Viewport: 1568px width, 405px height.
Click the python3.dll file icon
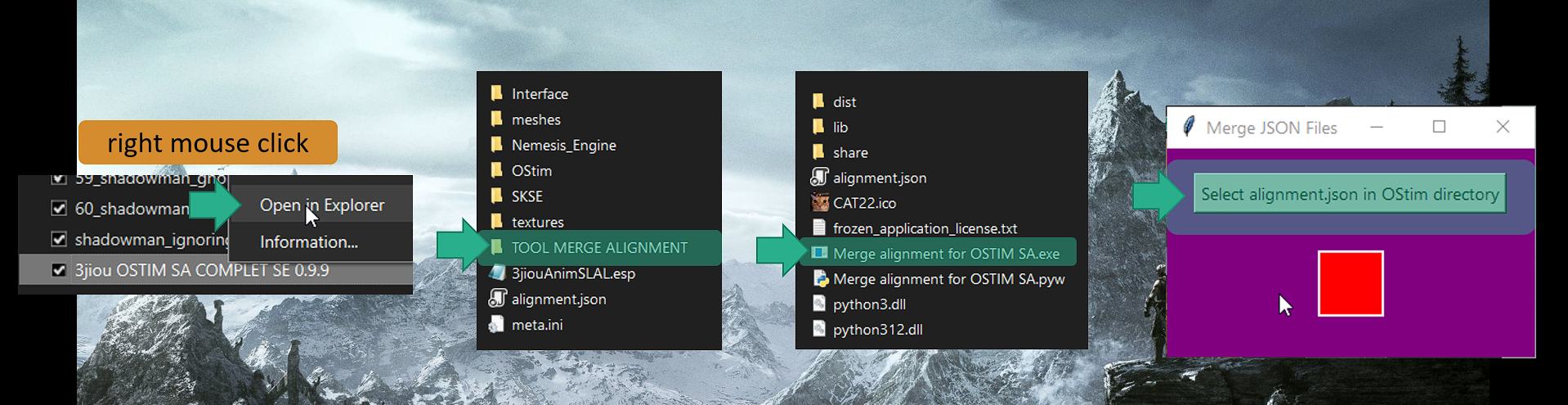(x=819, y=304)
